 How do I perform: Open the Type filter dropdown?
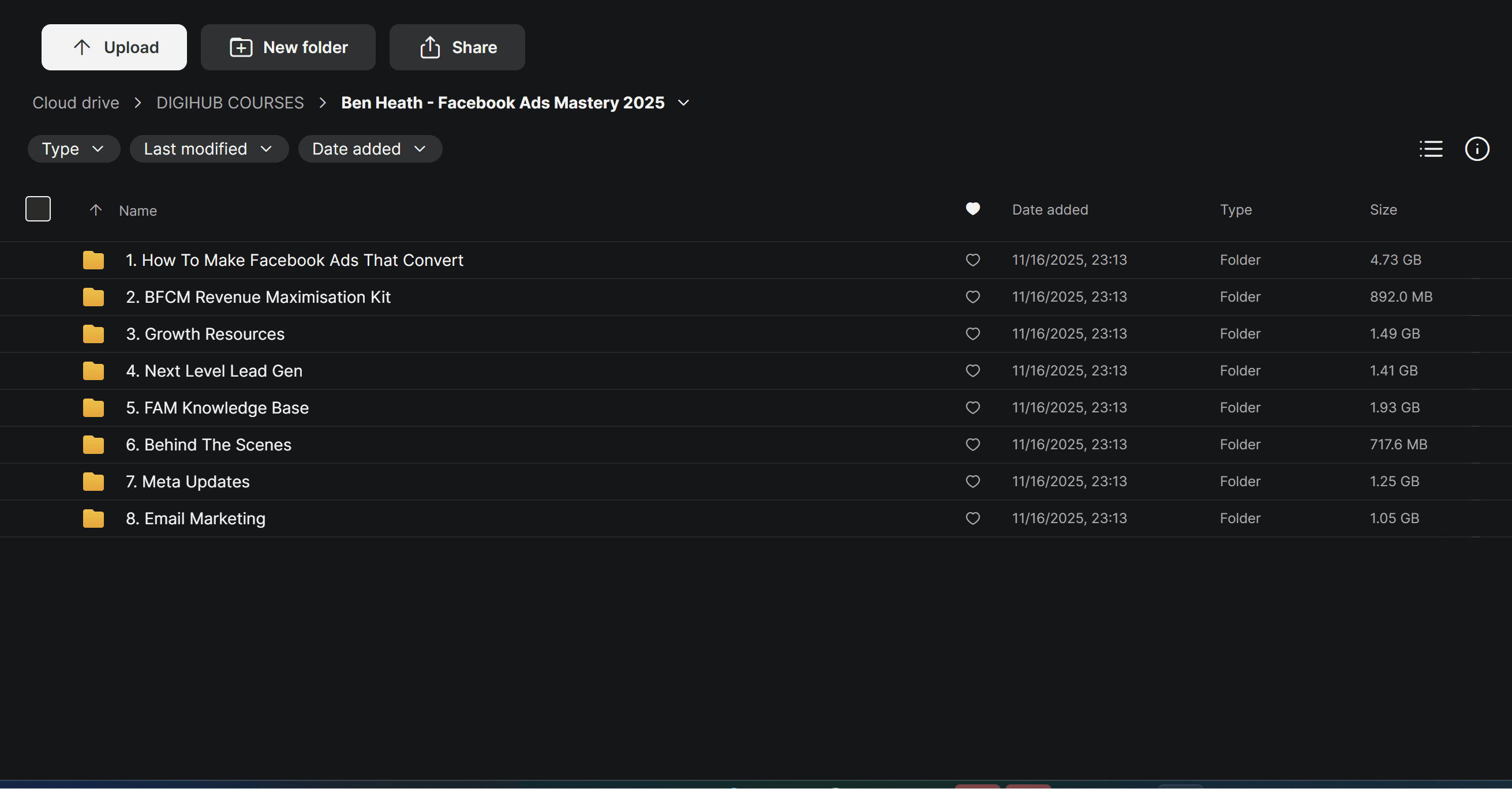click(x=74, y=149)
